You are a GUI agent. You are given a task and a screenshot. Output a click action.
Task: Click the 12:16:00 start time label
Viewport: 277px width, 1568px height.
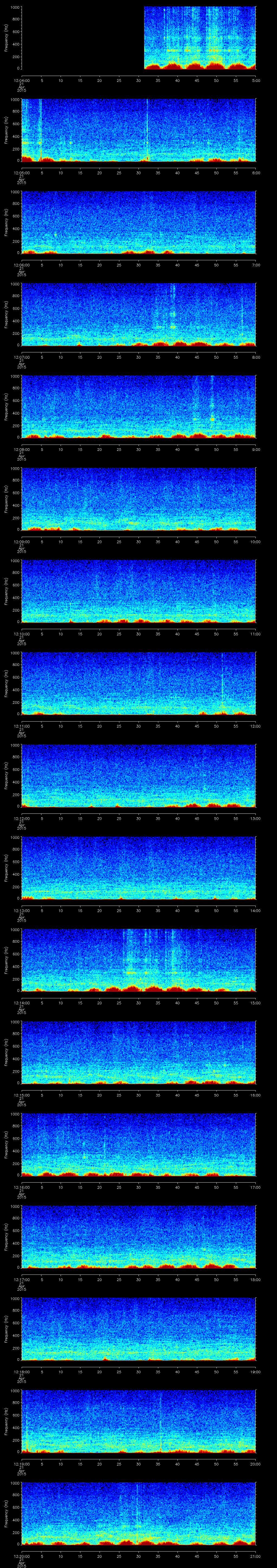point(21,1187)
